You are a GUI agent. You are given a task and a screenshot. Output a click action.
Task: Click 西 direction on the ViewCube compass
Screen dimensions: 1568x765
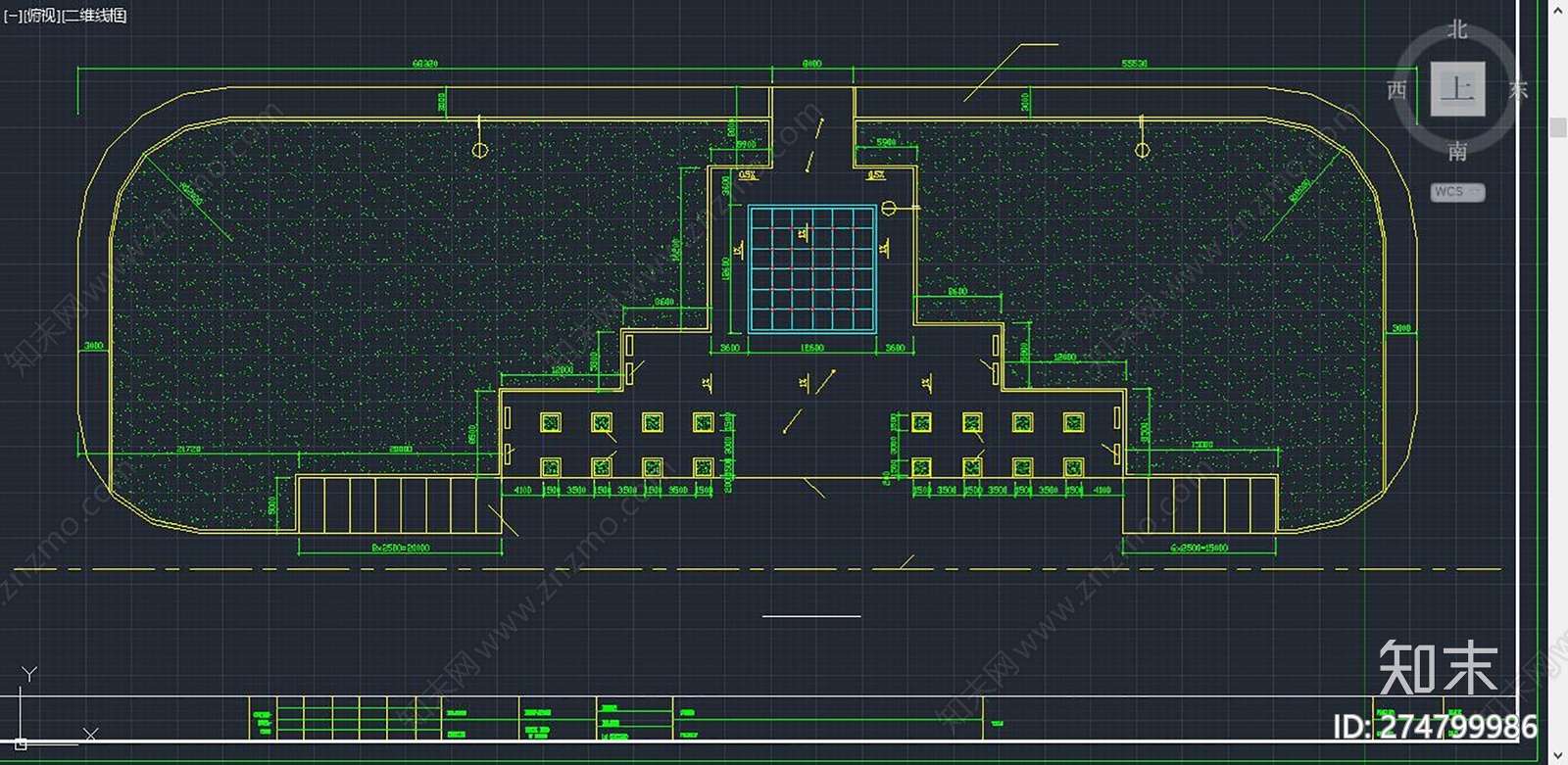1396,90
